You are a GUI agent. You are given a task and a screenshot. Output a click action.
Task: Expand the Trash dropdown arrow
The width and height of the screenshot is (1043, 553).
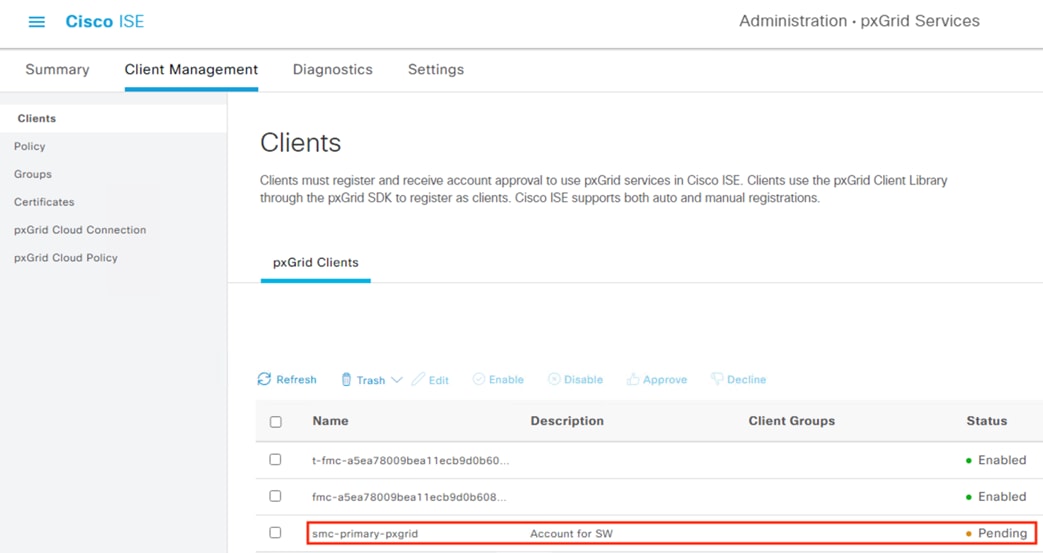tap(396, 380)
